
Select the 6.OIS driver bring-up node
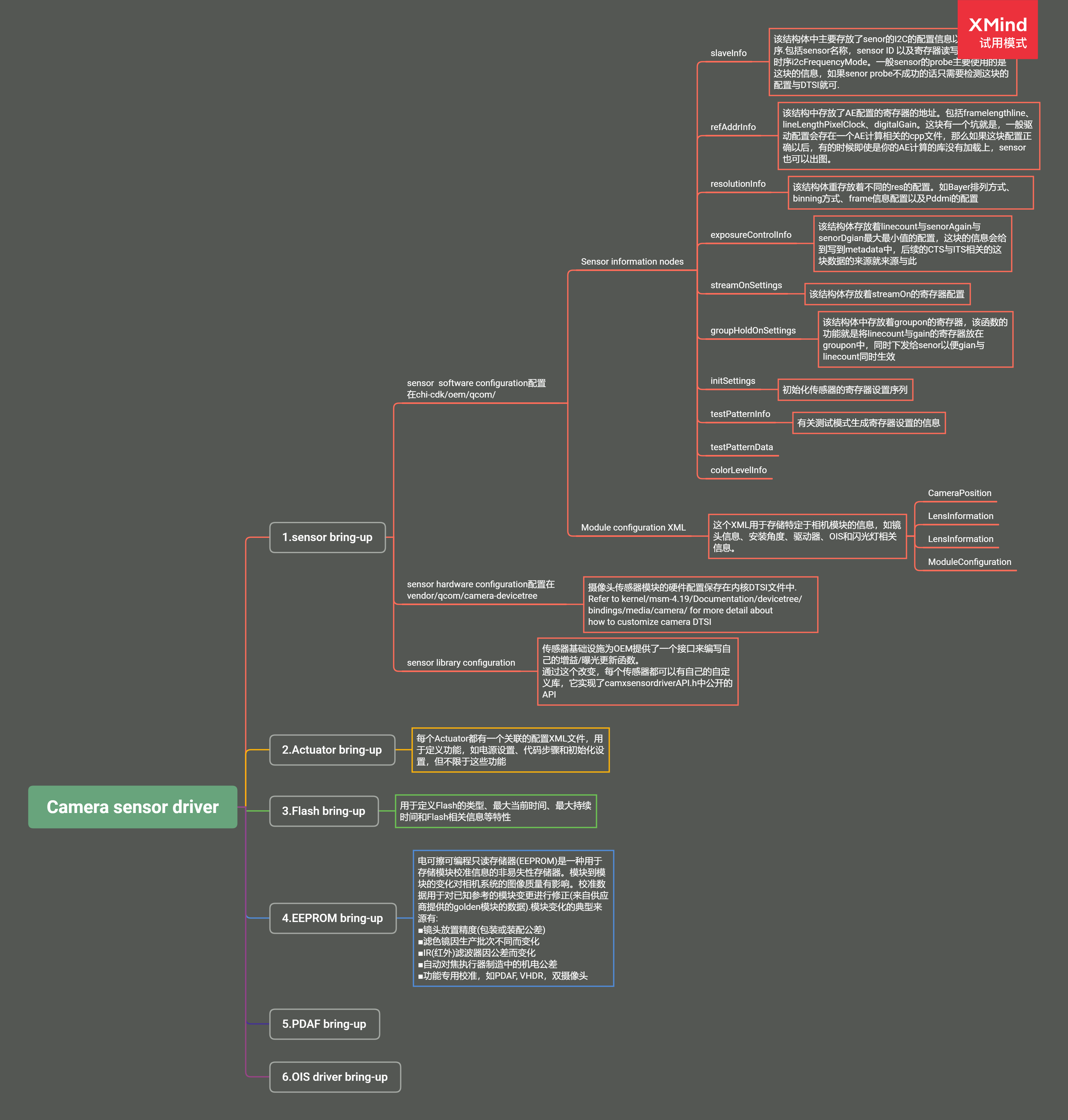pyautogui.click(x=335, y=1076)
